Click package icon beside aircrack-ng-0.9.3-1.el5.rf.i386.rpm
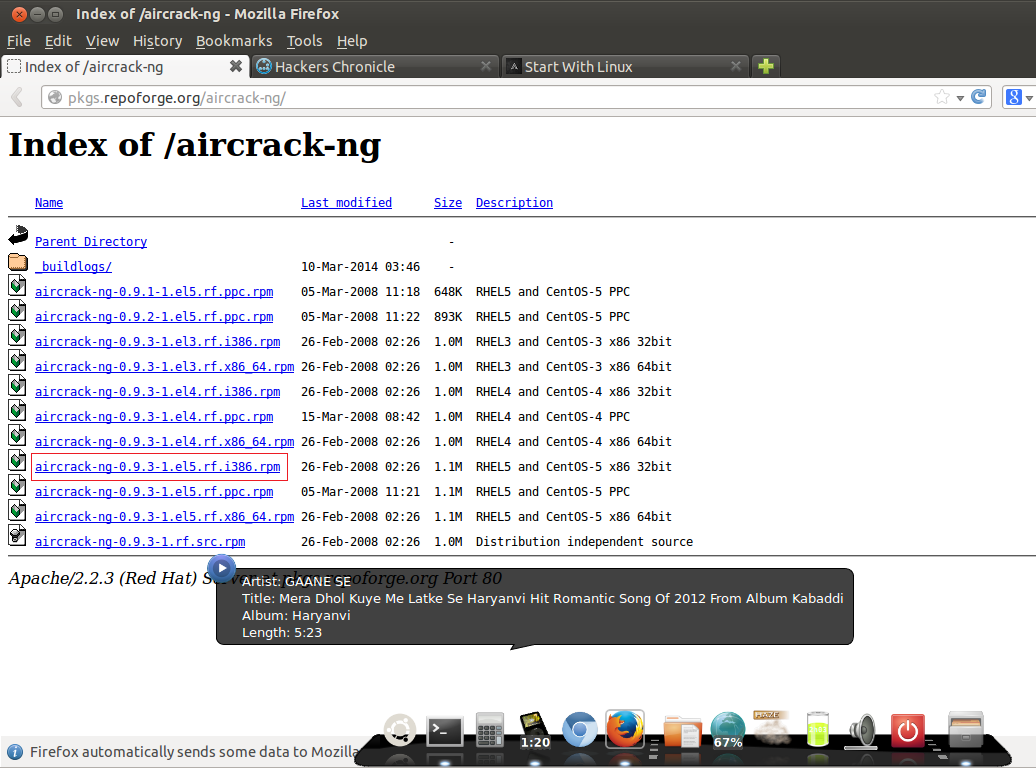Image resolution: width=1036 pixels, height=768 pixels. [17, 461]
